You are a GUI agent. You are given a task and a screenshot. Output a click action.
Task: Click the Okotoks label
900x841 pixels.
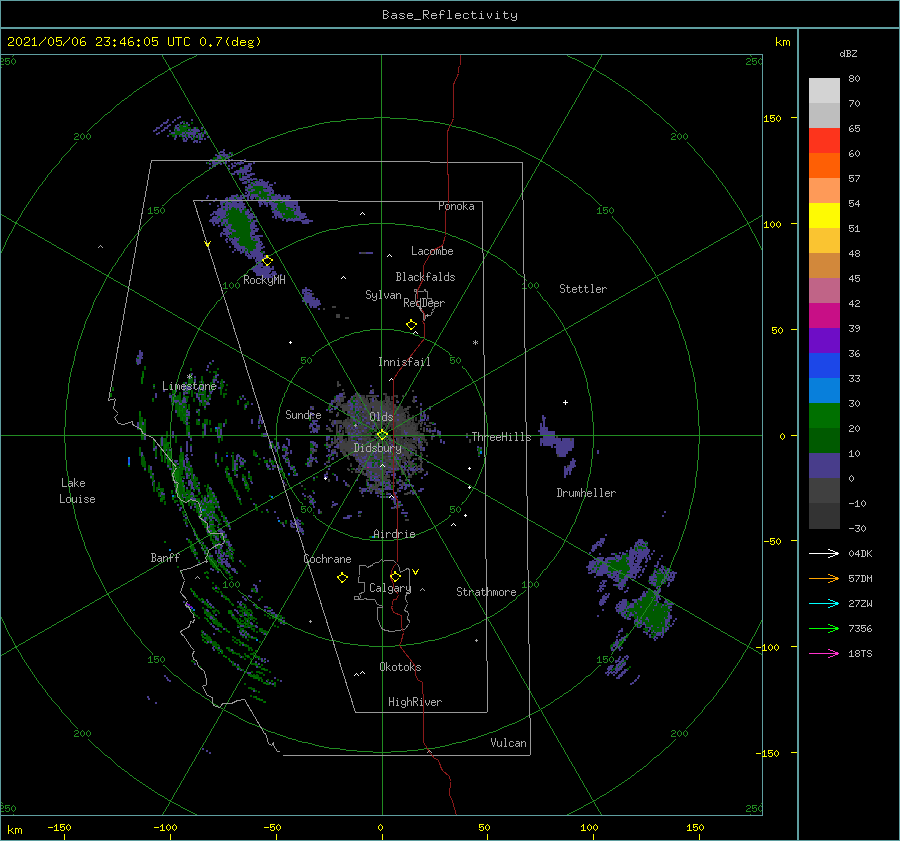pyautogui.click(x=400, y=667)
